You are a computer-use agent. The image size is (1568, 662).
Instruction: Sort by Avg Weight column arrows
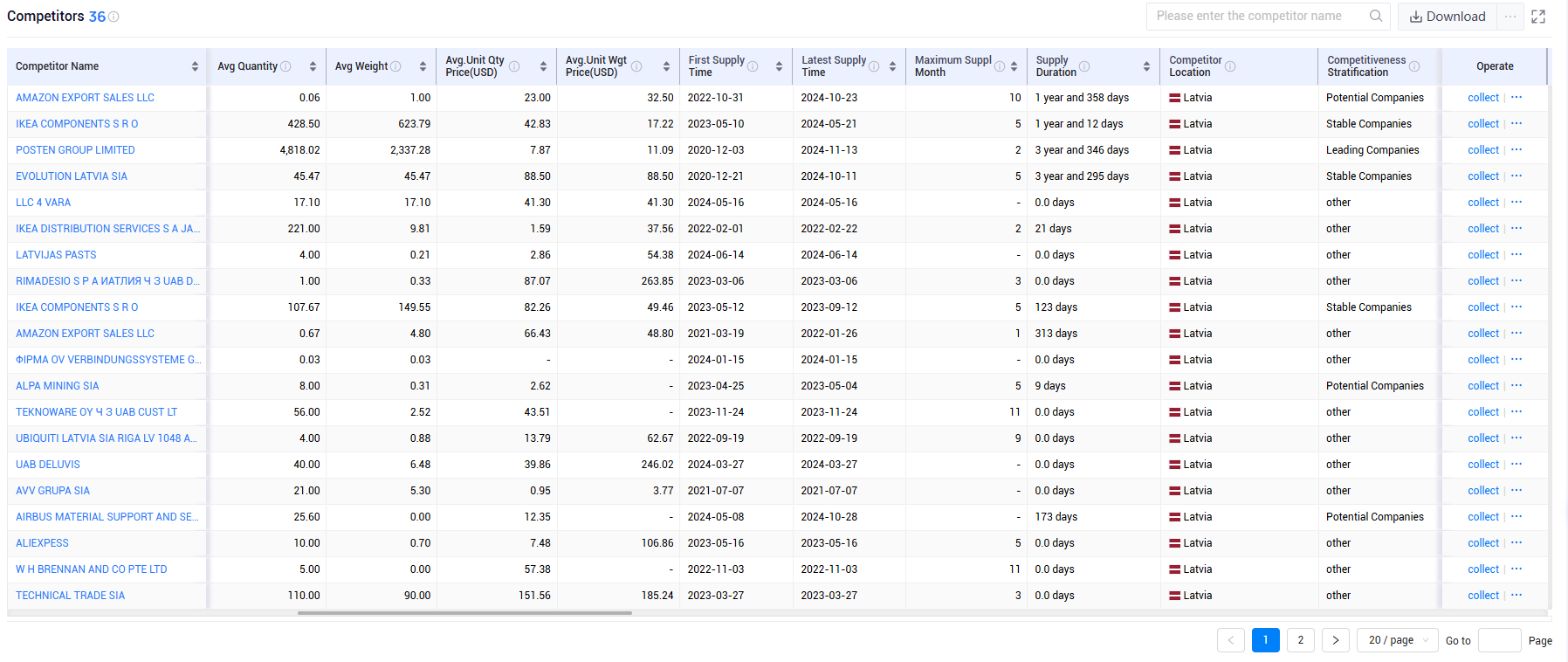coord(423,66)
